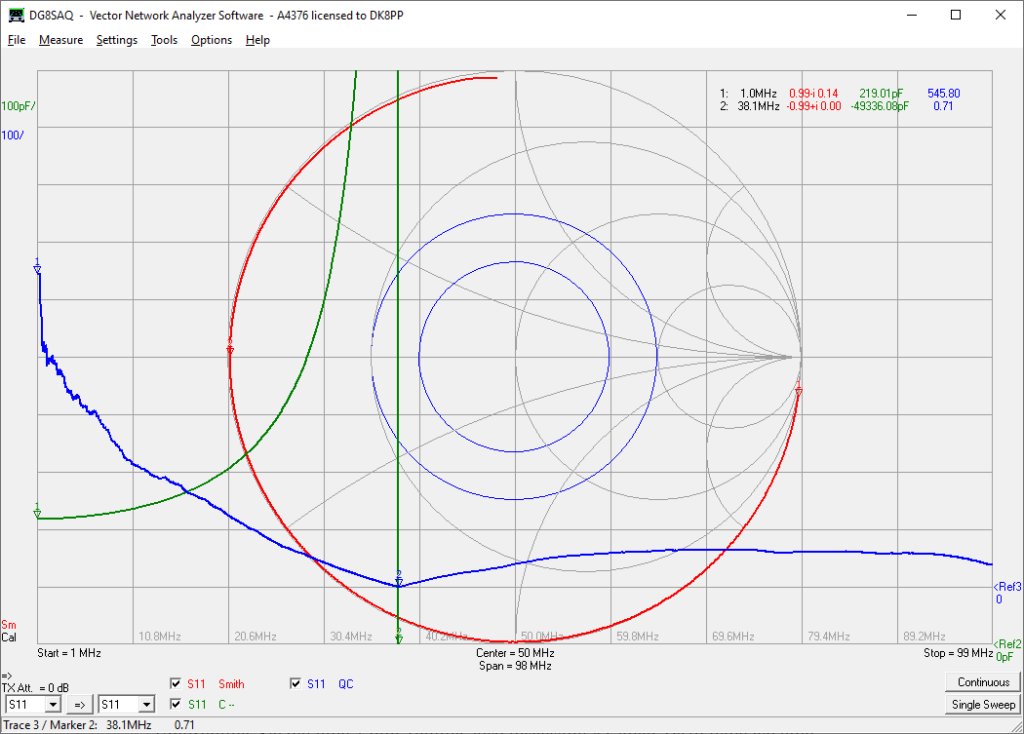
Task: Click the Ref3 reference level indicator
Action: point(1007,587)
